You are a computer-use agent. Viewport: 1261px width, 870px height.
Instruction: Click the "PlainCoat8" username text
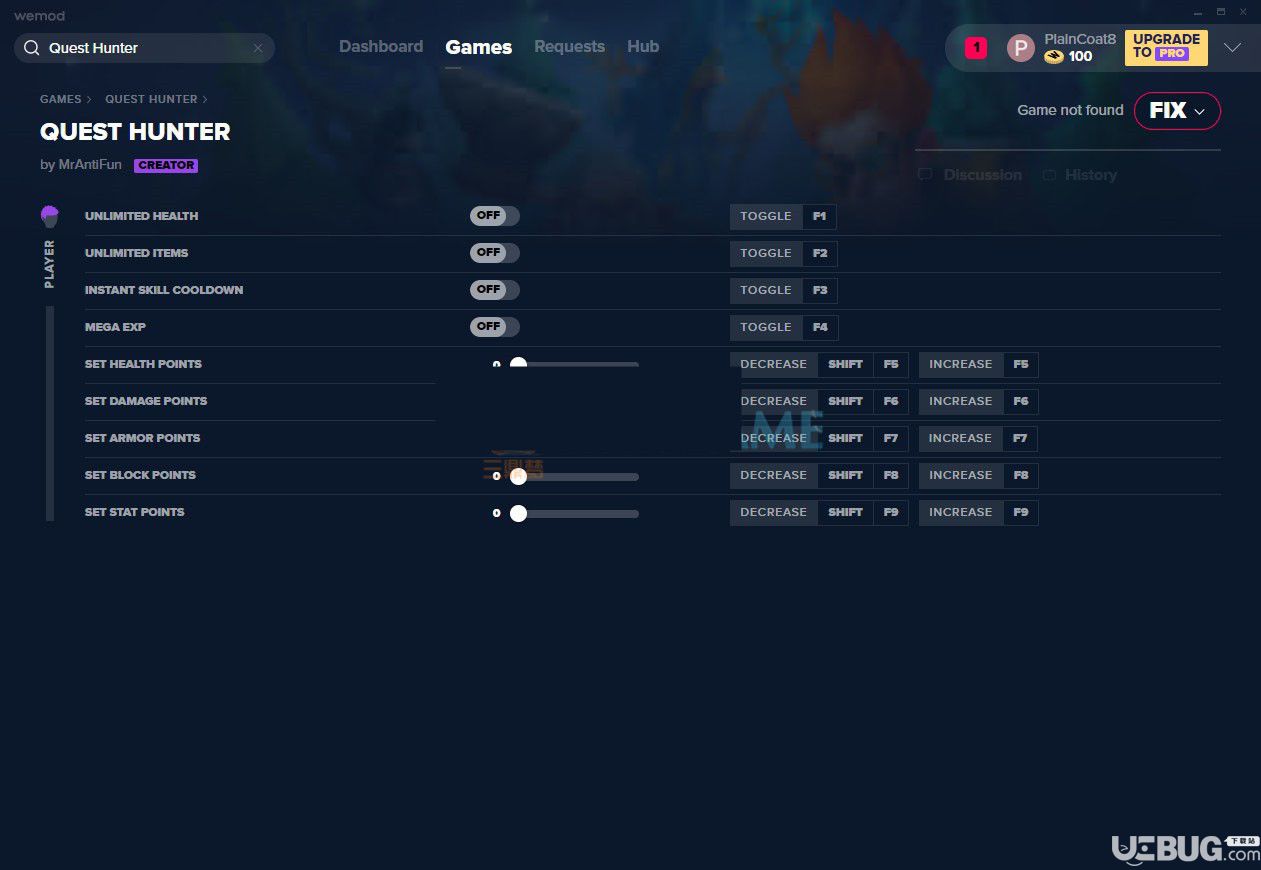1080,39
